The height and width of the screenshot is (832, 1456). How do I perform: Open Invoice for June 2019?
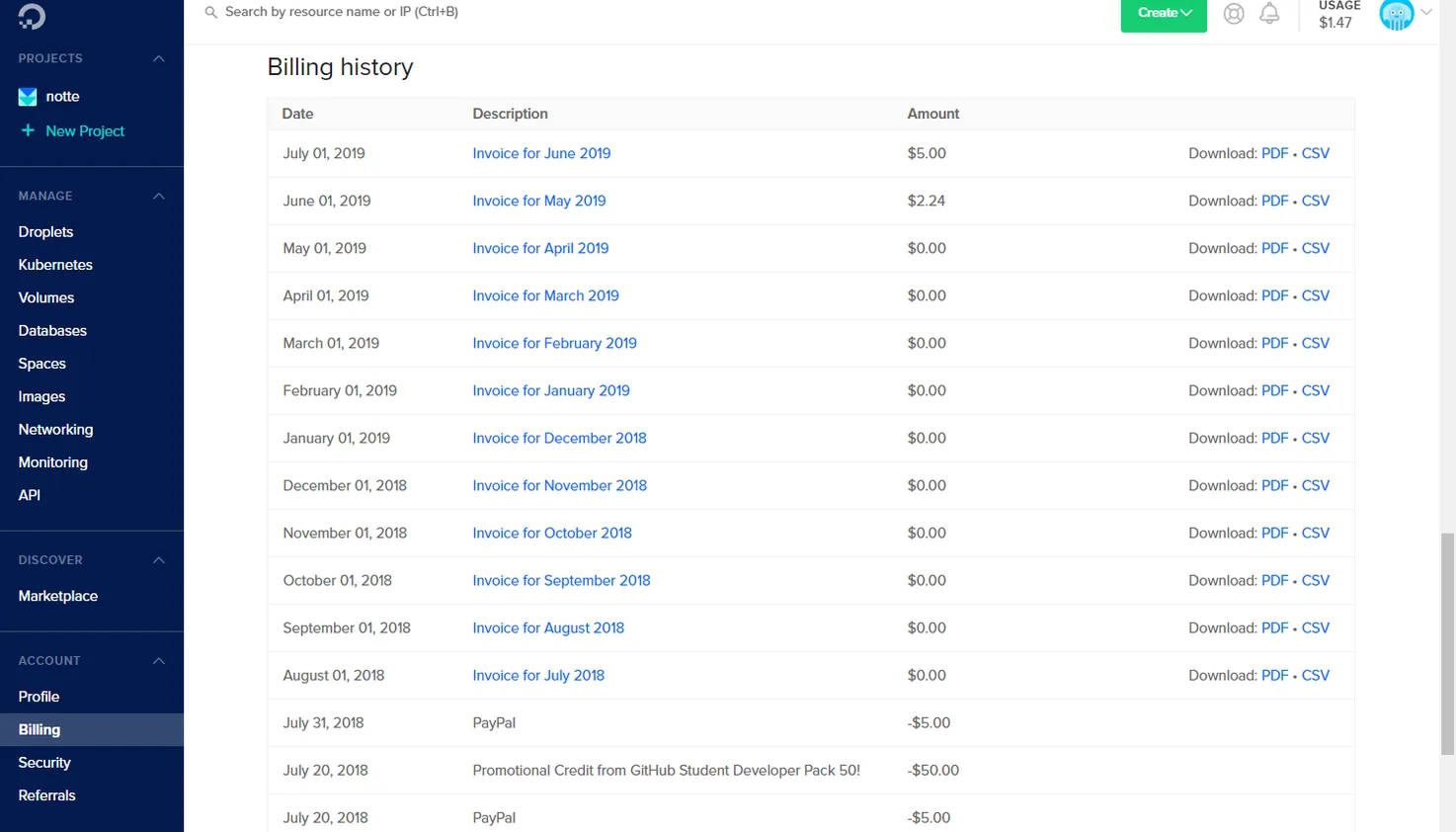541,153
